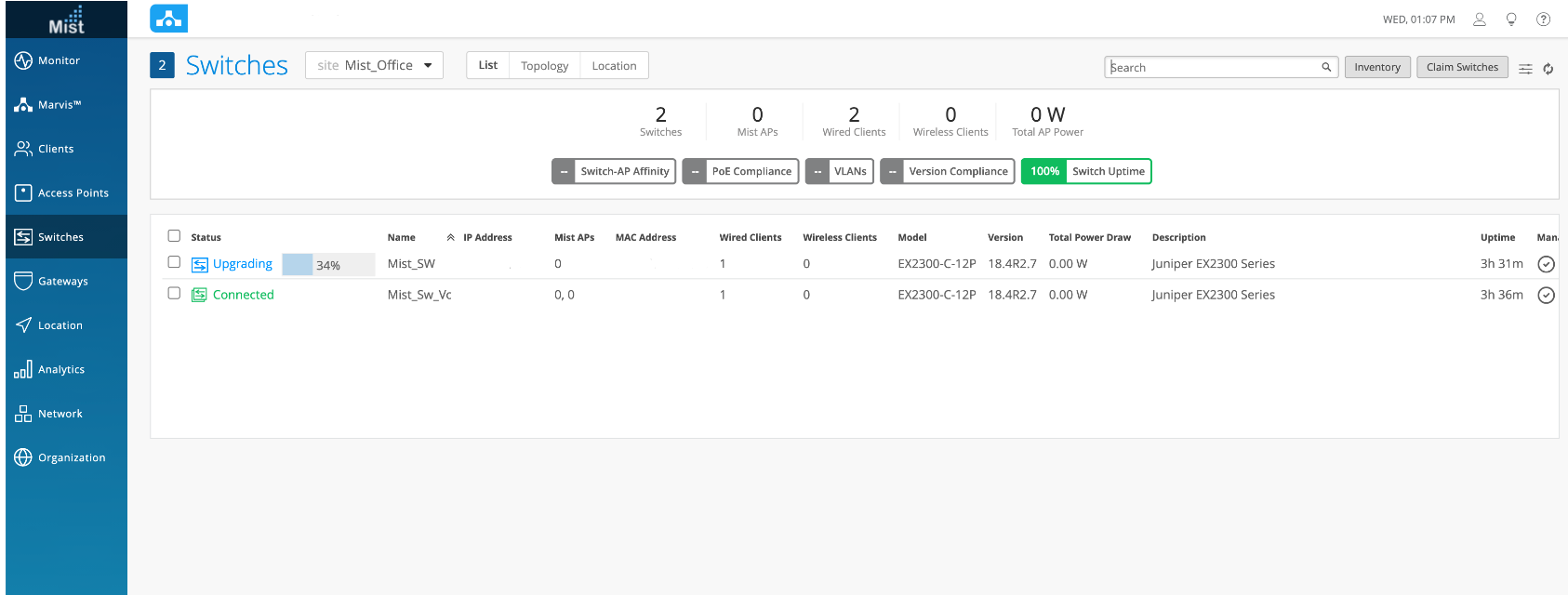
Task: Click the lightbulb icon in header
Action: (1511, 19)
